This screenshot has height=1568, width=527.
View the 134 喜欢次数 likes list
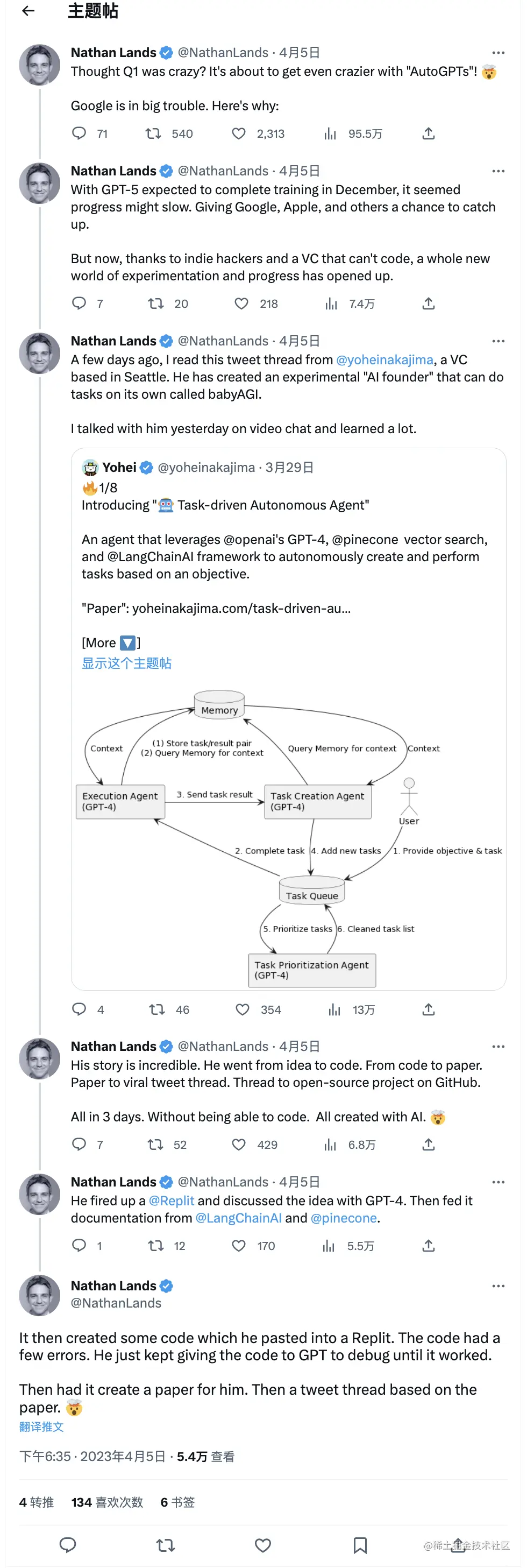[x=107, y=1502]
